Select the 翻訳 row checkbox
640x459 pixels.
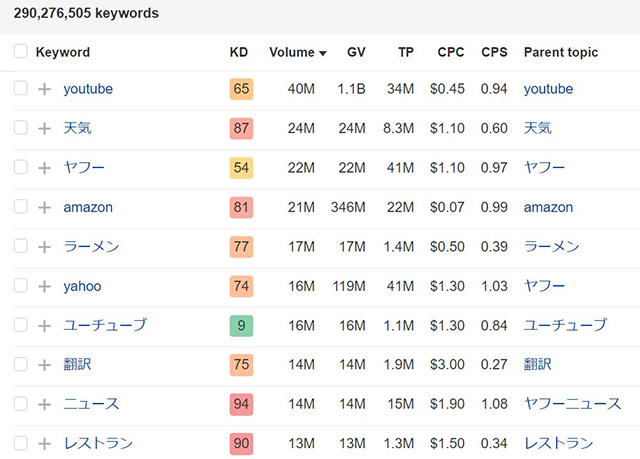pos(21,364)
